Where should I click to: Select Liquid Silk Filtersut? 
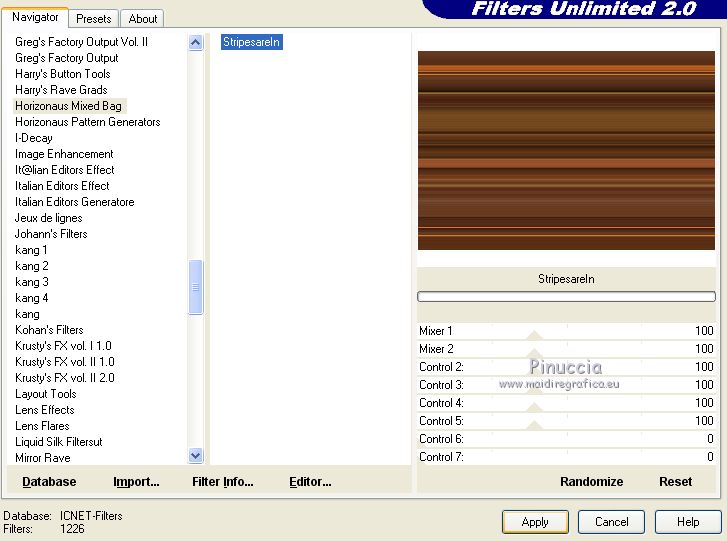[x=58, y=442]
